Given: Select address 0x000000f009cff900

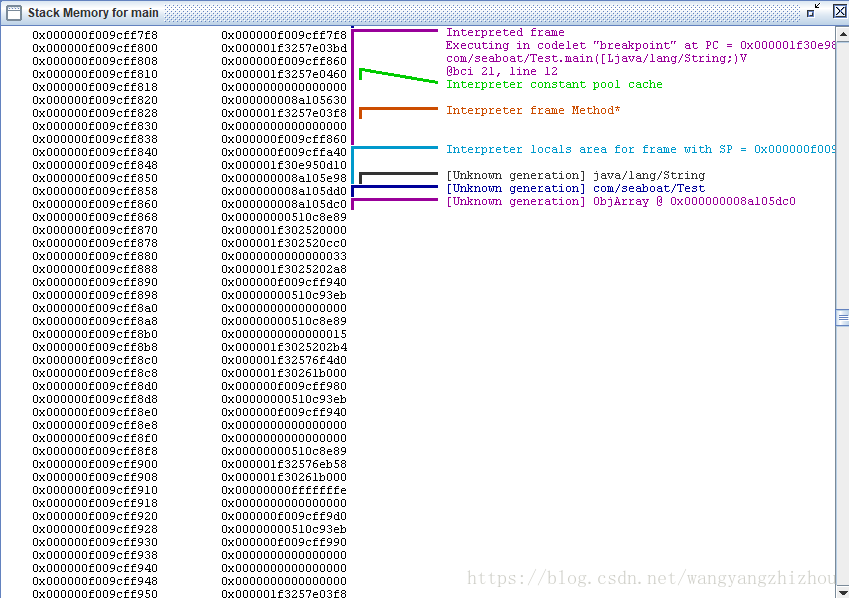Looking at the screenshot, I should coord(95,464).
